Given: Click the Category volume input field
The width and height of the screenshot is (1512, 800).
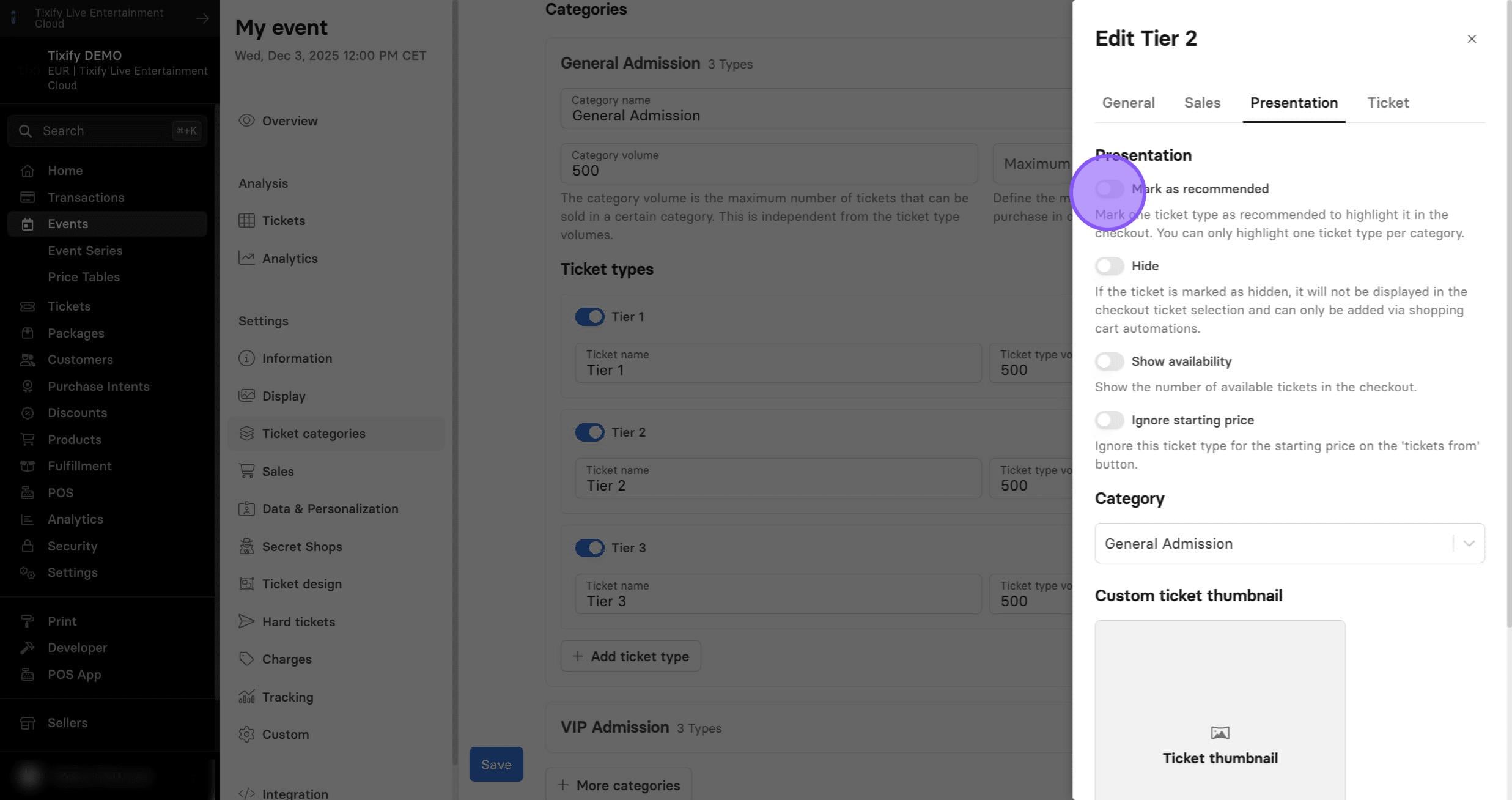Looking at the screenshot, I should 769,163.
